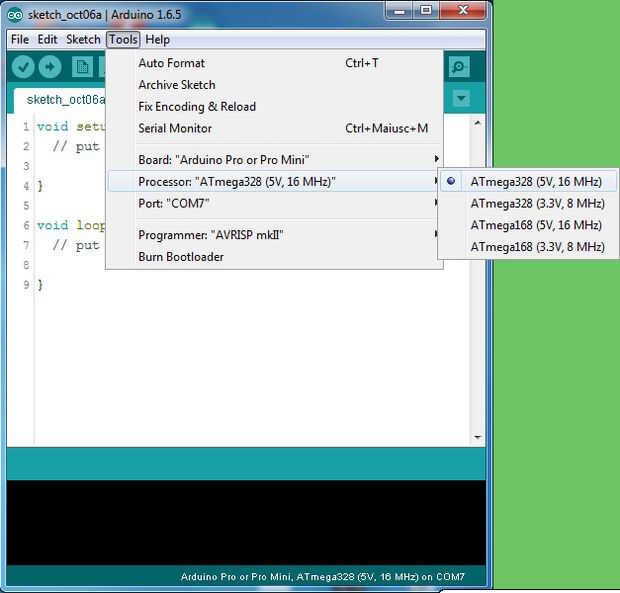620x593 pixels.
Task: Select the sketch_oct06a tab
Action: (60, 100)
